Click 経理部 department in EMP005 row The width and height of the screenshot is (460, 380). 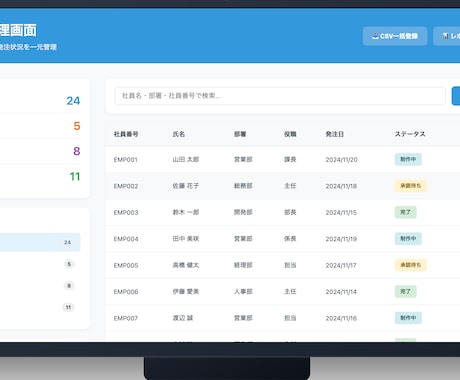coord(243,265)
